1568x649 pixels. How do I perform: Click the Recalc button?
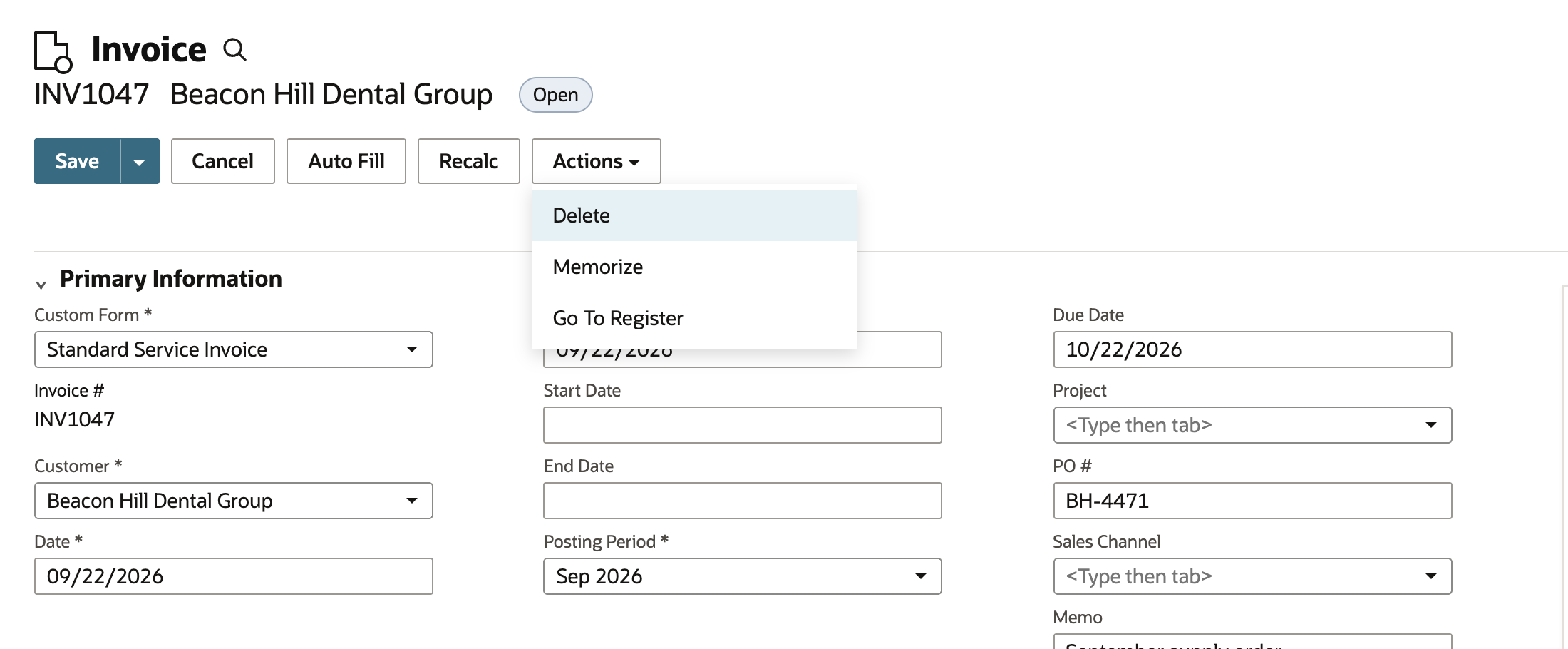(469, 161)
